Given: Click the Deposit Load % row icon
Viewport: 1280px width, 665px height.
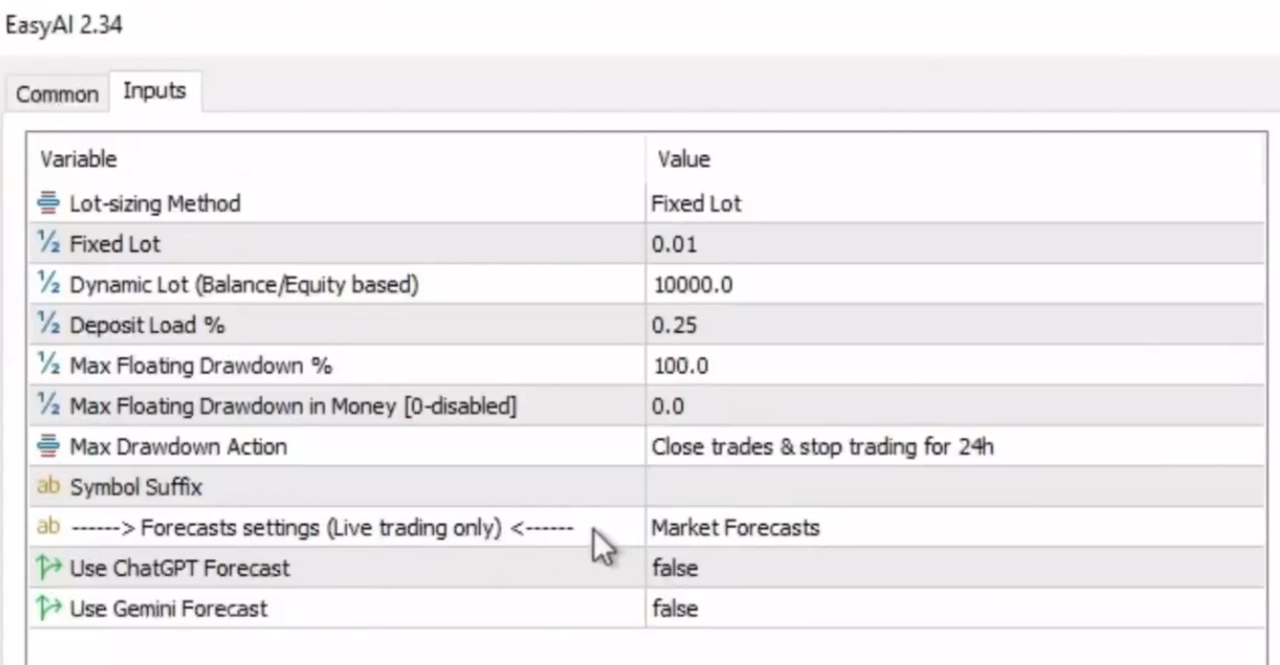Looking at the screenshot, I should tap(48, 325).
